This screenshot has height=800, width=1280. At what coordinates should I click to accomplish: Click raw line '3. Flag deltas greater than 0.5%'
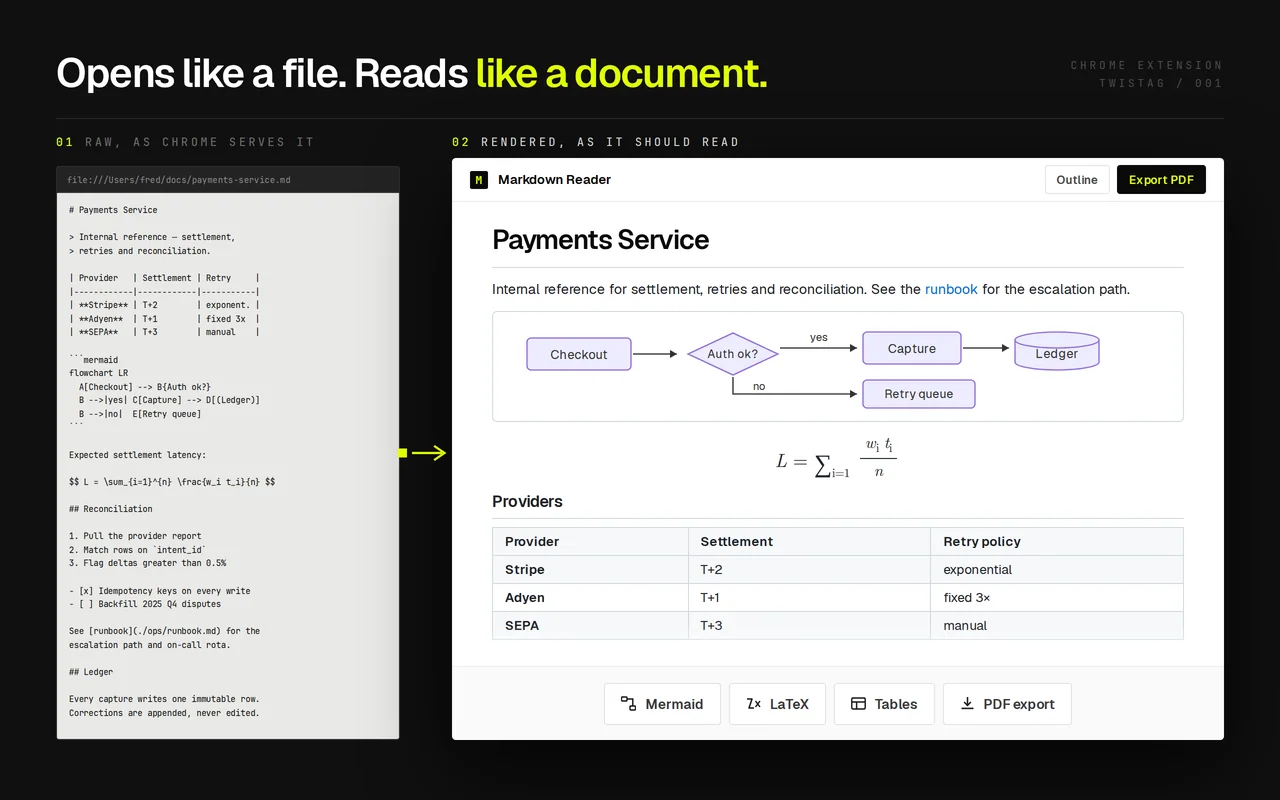coord(147,563)
